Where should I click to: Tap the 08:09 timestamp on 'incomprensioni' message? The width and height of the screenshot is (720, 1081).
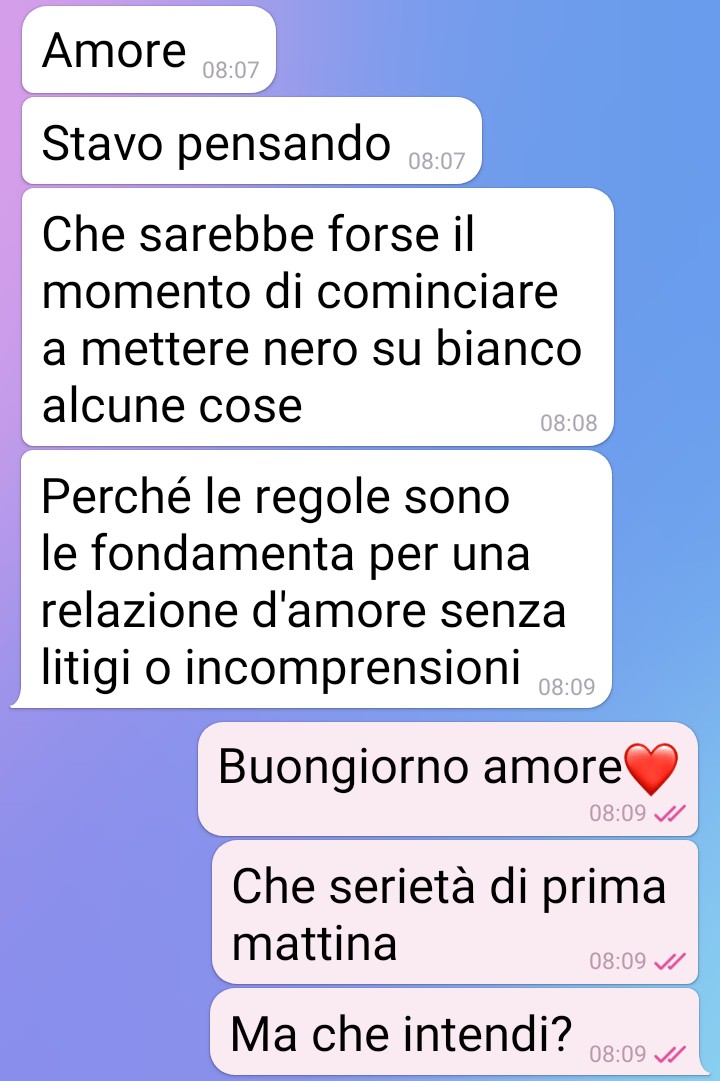click(x=566, y=687)
